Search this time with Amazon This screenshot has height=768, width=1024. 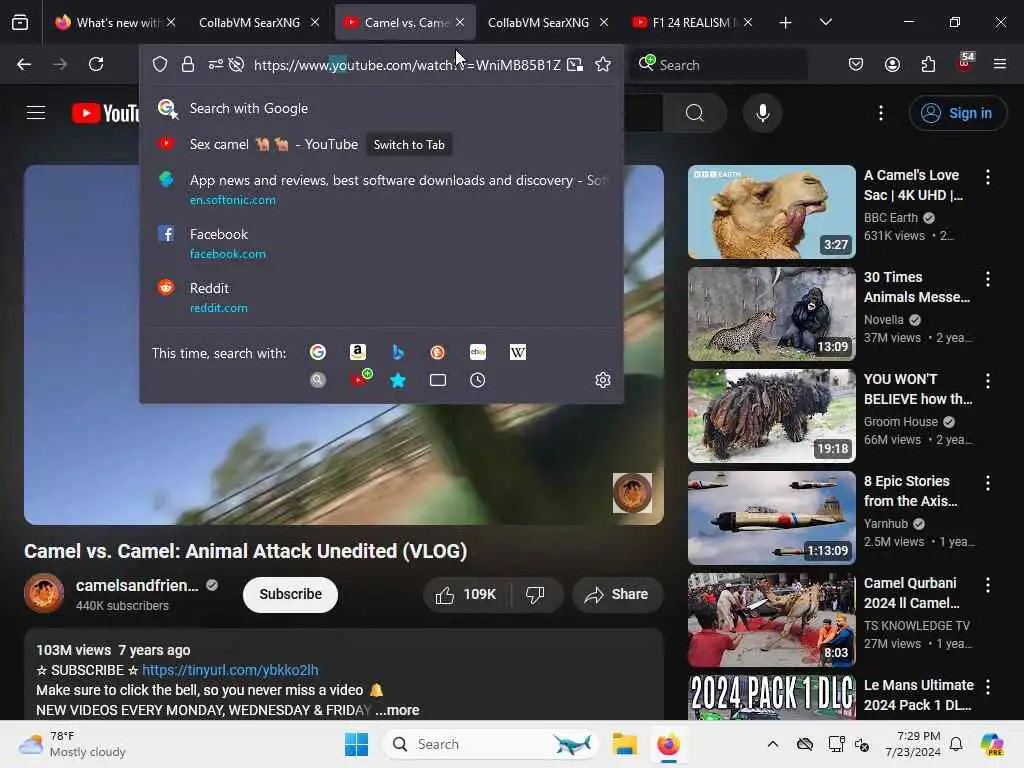(358, 353)
